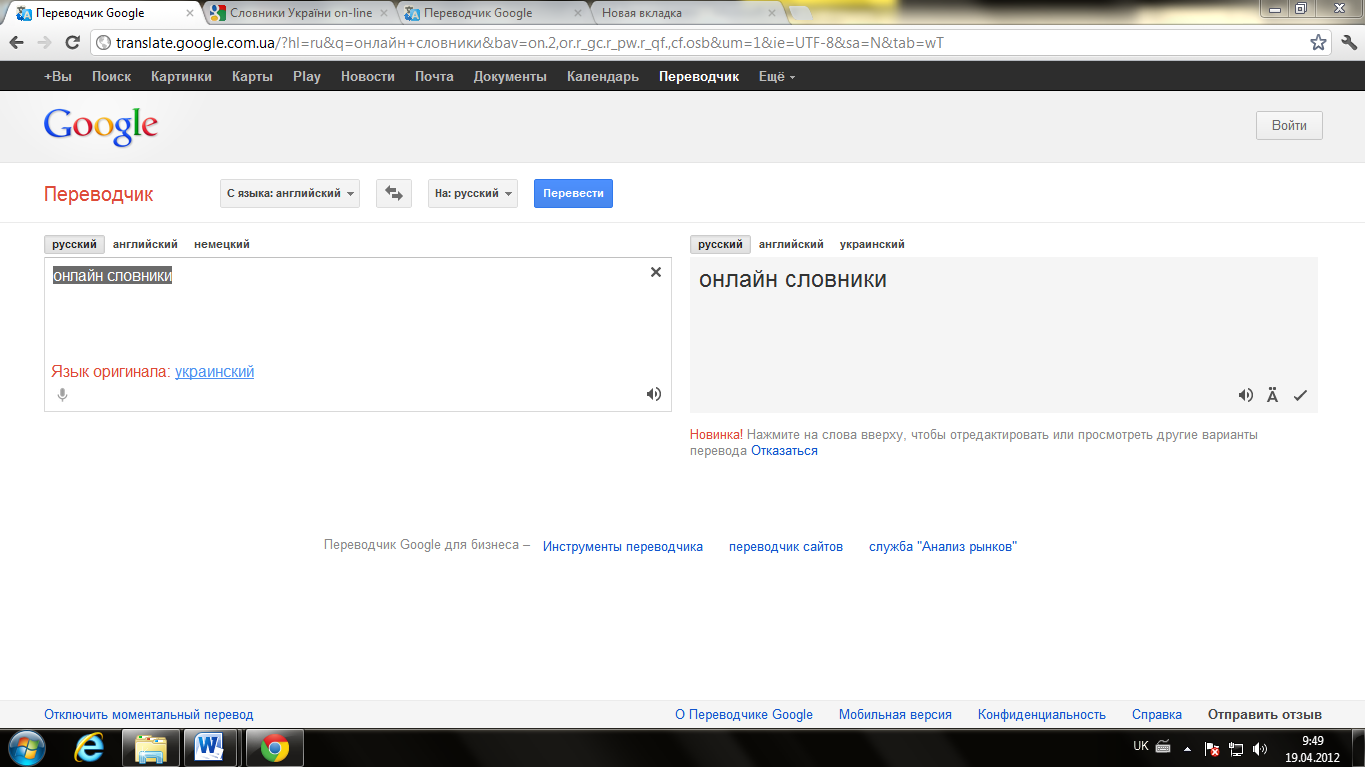The width and height of the screenshot is (1365, 767).
Task: Click Отключить моментальный перевод
Action: click(x=149, y=715)
